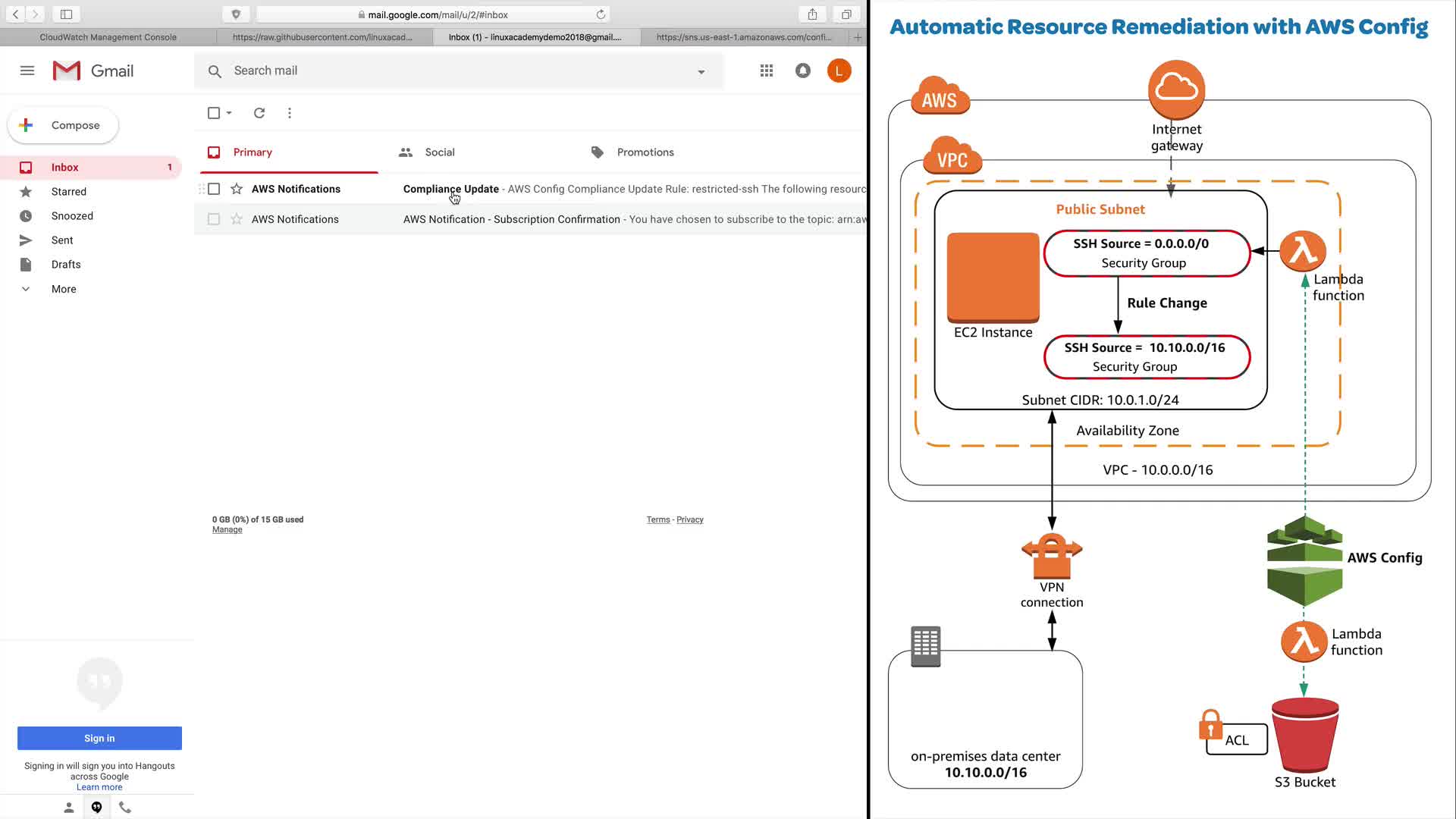Image resolution: width=1456 pixels, height=819 pixels.
Task: Click the Manage storage link
Action: 227,529
